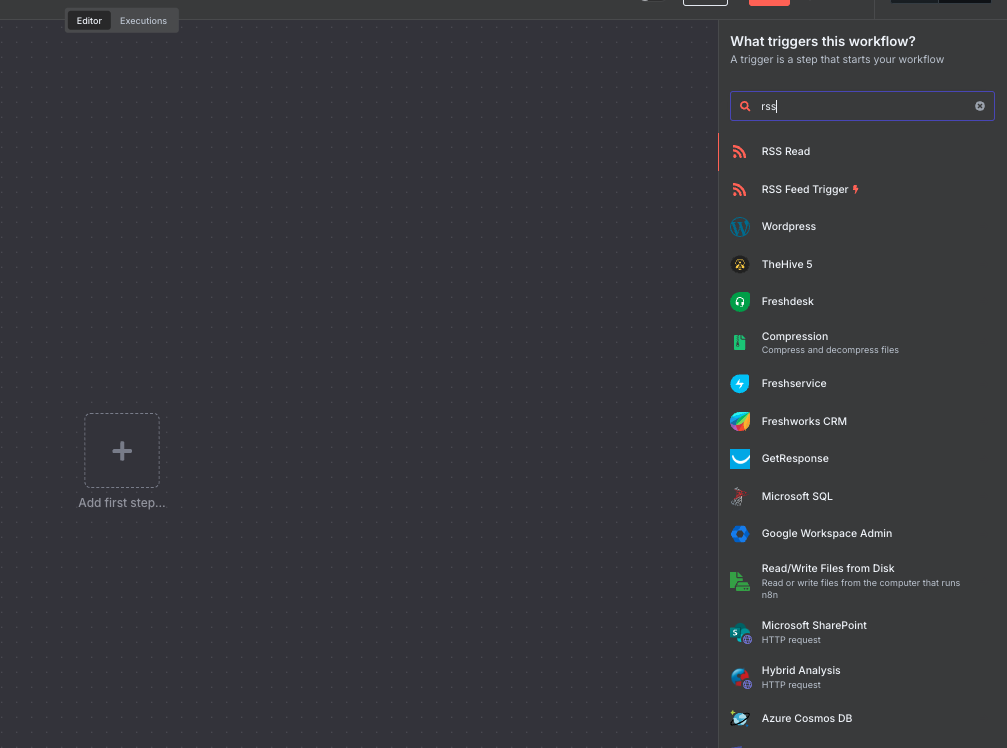Click the Freshdesk headset icon
The image size is (1007, 748).
[x=740, y=302]
